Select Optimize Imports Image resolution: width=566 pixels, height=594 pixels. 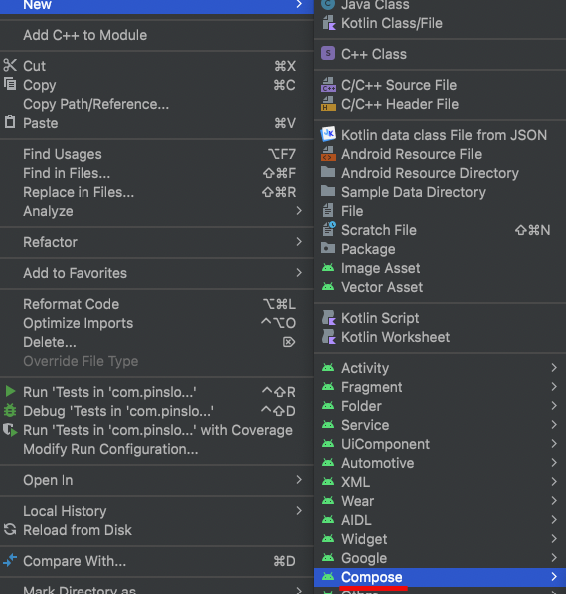pyautogui.click(x=78, y=323)
